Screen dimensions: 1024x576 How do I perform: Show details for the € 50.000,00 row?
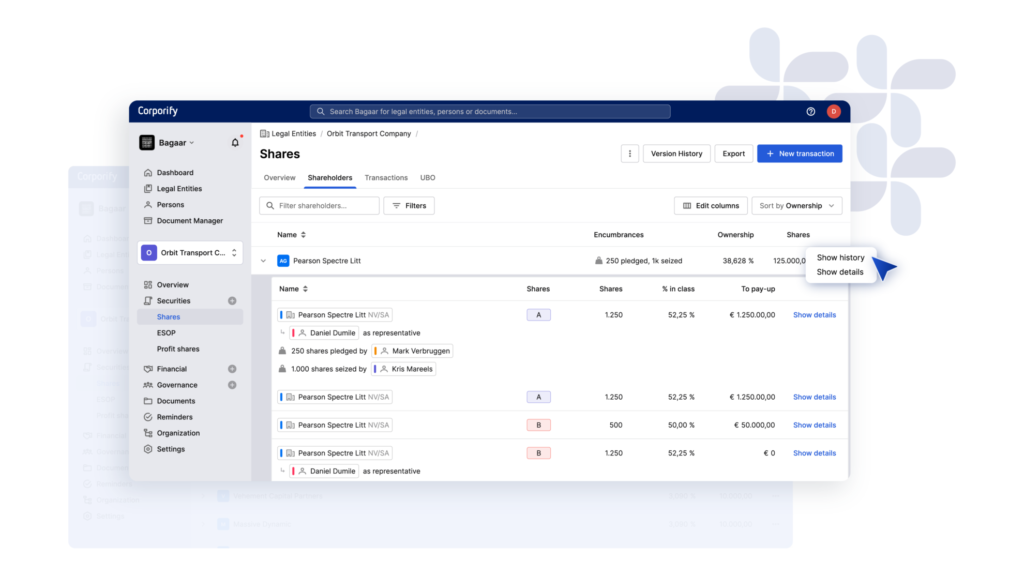coord(814,425)
